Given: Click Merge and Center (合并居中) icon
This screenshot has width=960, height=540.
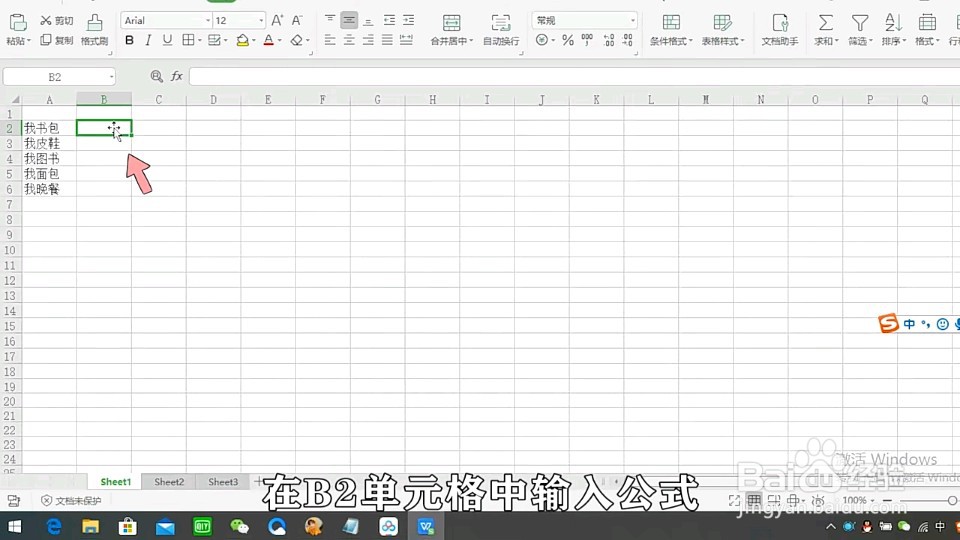Looking at the screenshot, I should 451,23.
